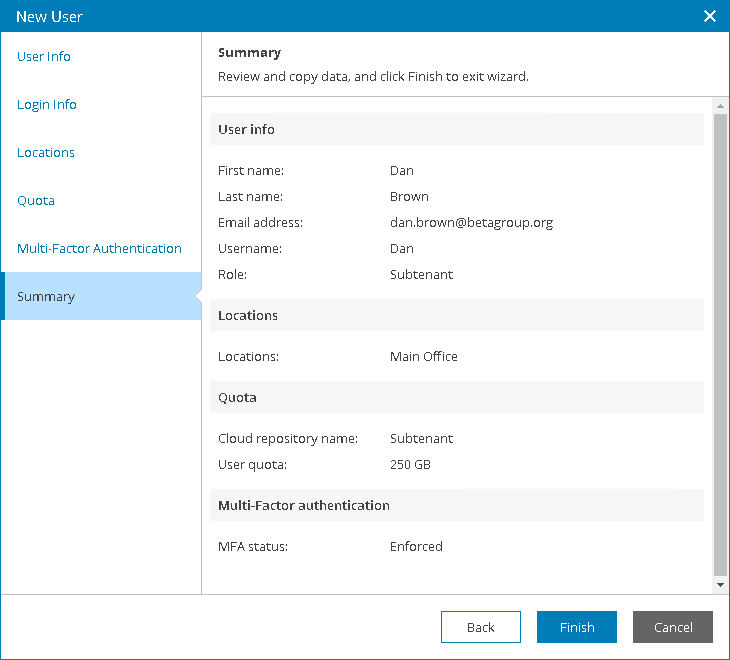Switch to the Locations step
730x660 pixels.
coord(46,153)
